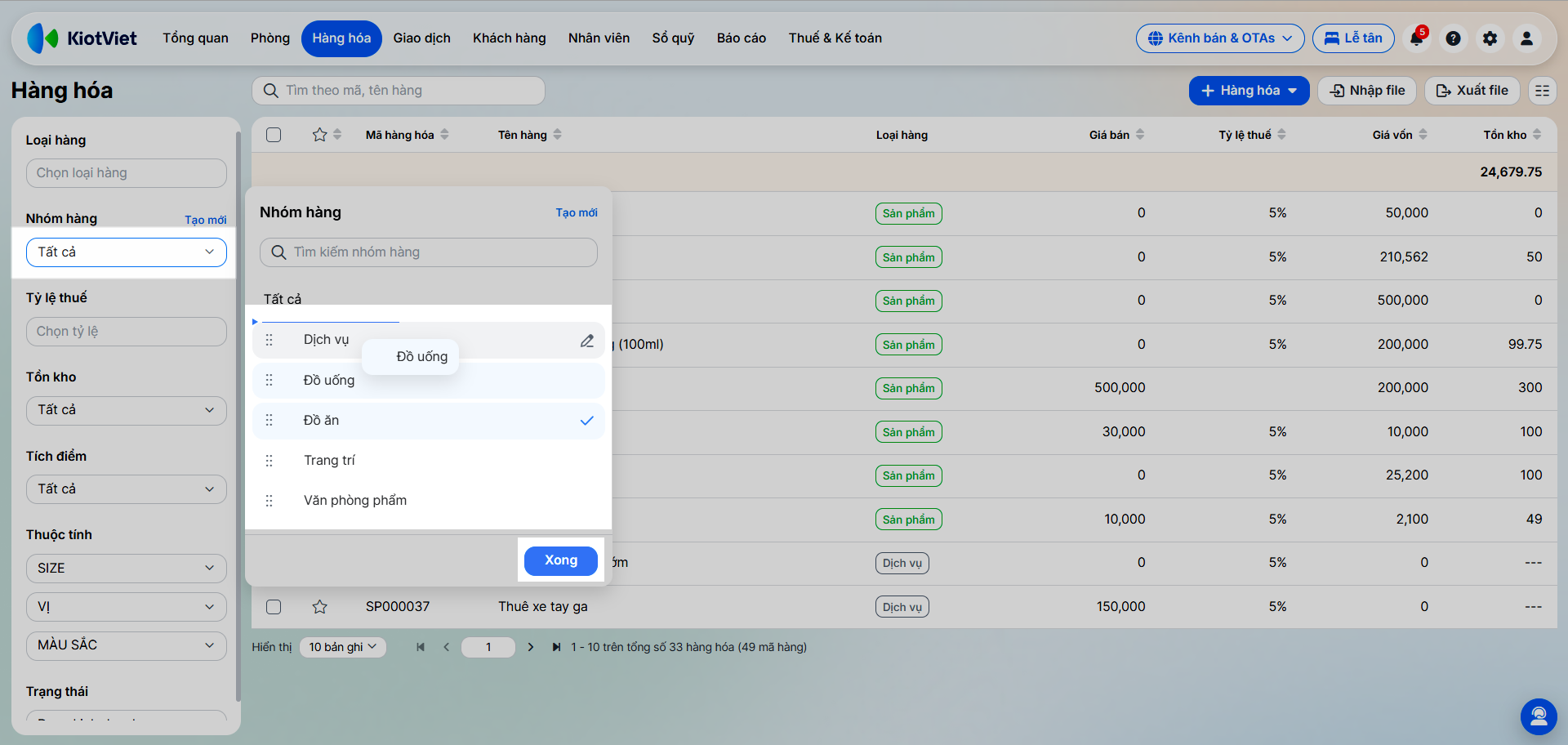The image size is (1568, 745).
Task: Click the Chọn tỷ lệ input
Action: coord(127,332)
